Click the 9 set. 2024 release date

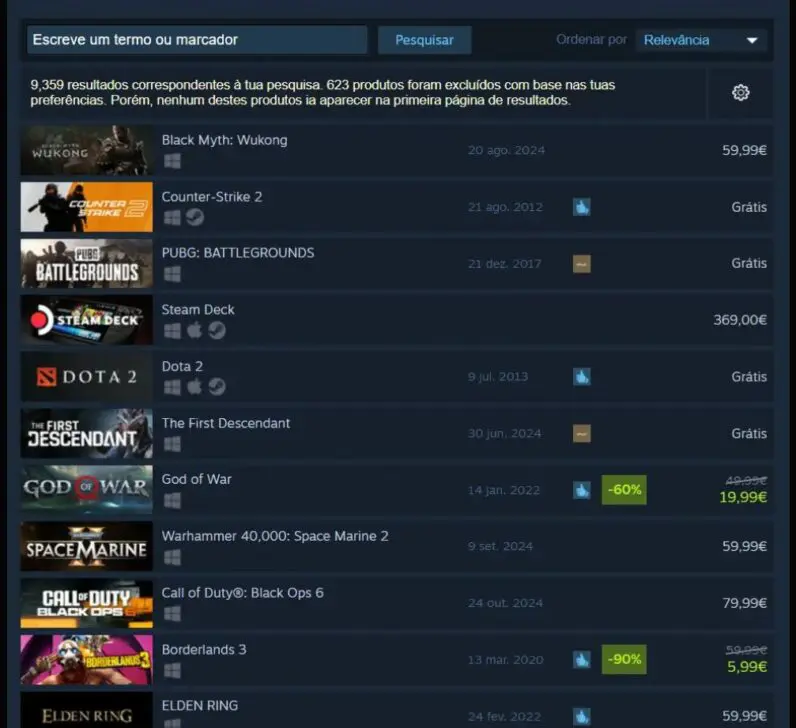pos(500,546)
